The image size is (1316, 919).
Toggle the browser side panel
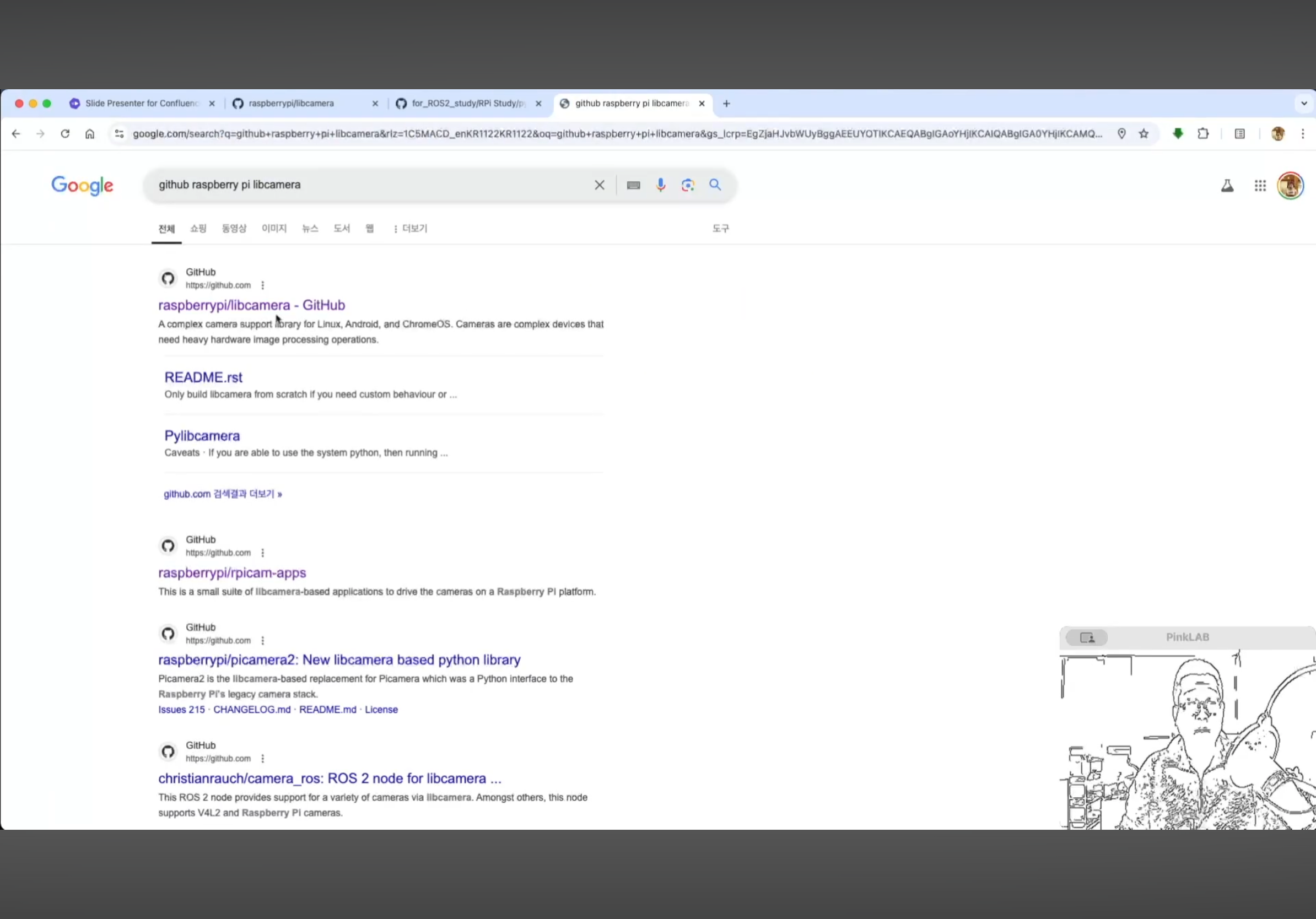tap(1240, 134)
